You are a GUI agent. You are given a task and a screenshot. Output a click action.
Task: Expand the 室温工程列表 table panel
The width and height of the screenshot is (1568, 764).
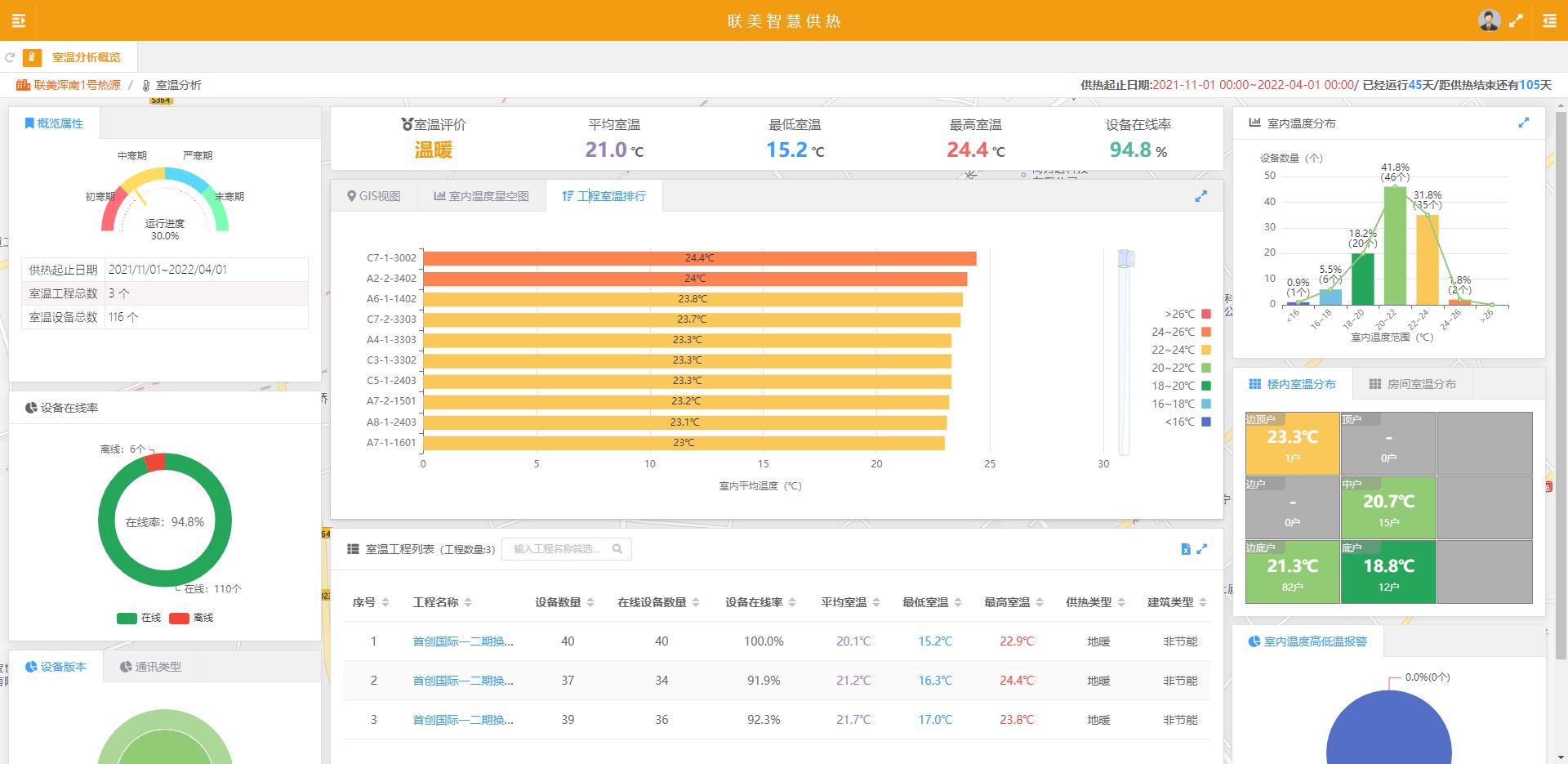coord(1201,549)
